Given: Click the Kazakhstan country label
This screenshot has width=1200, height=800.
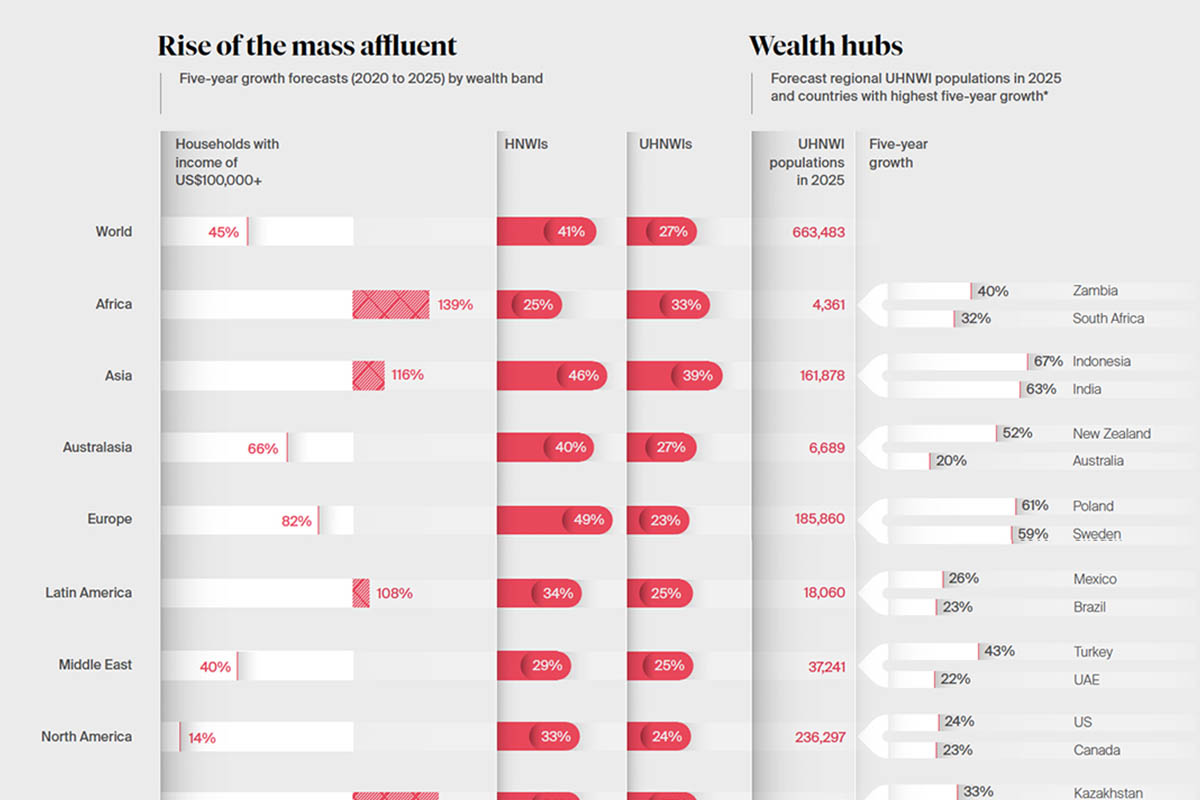Looking at the screenshot, I should click(x=1108, y=793).
